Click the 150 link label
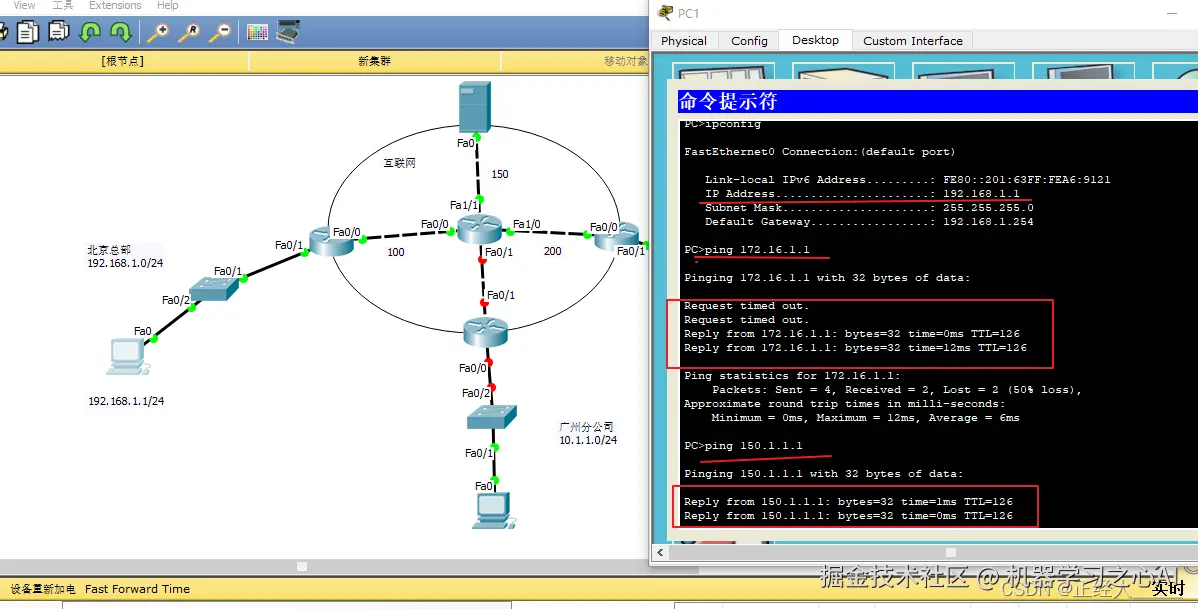1198x609 pixels. point(500,174)
